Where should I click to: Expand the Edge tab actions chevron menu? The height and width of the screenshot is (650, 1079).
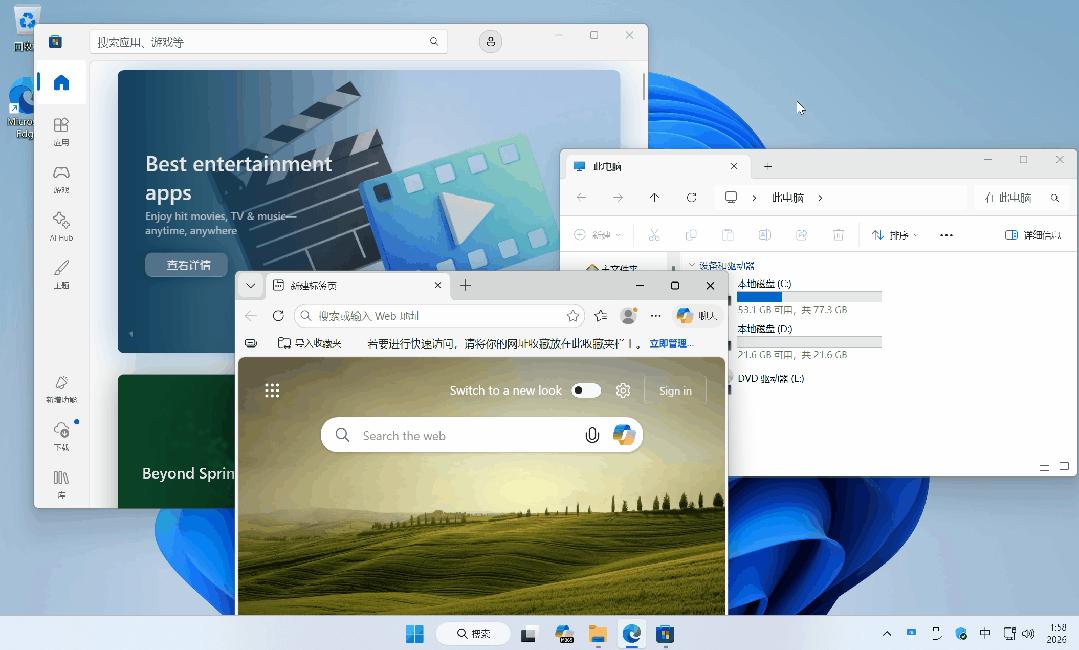pyautogui.click(x=251, y=286)
